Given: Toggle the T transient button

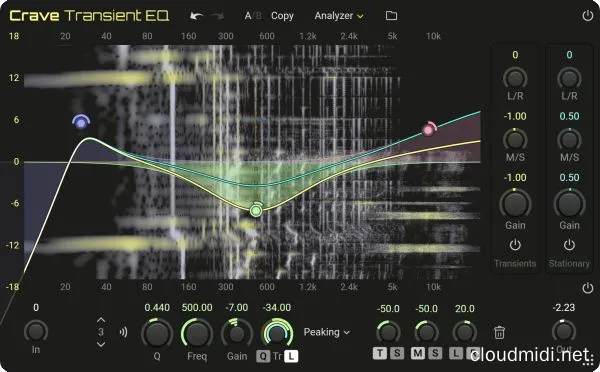Looking at the screenshot, I should click(x=380, y=353).
